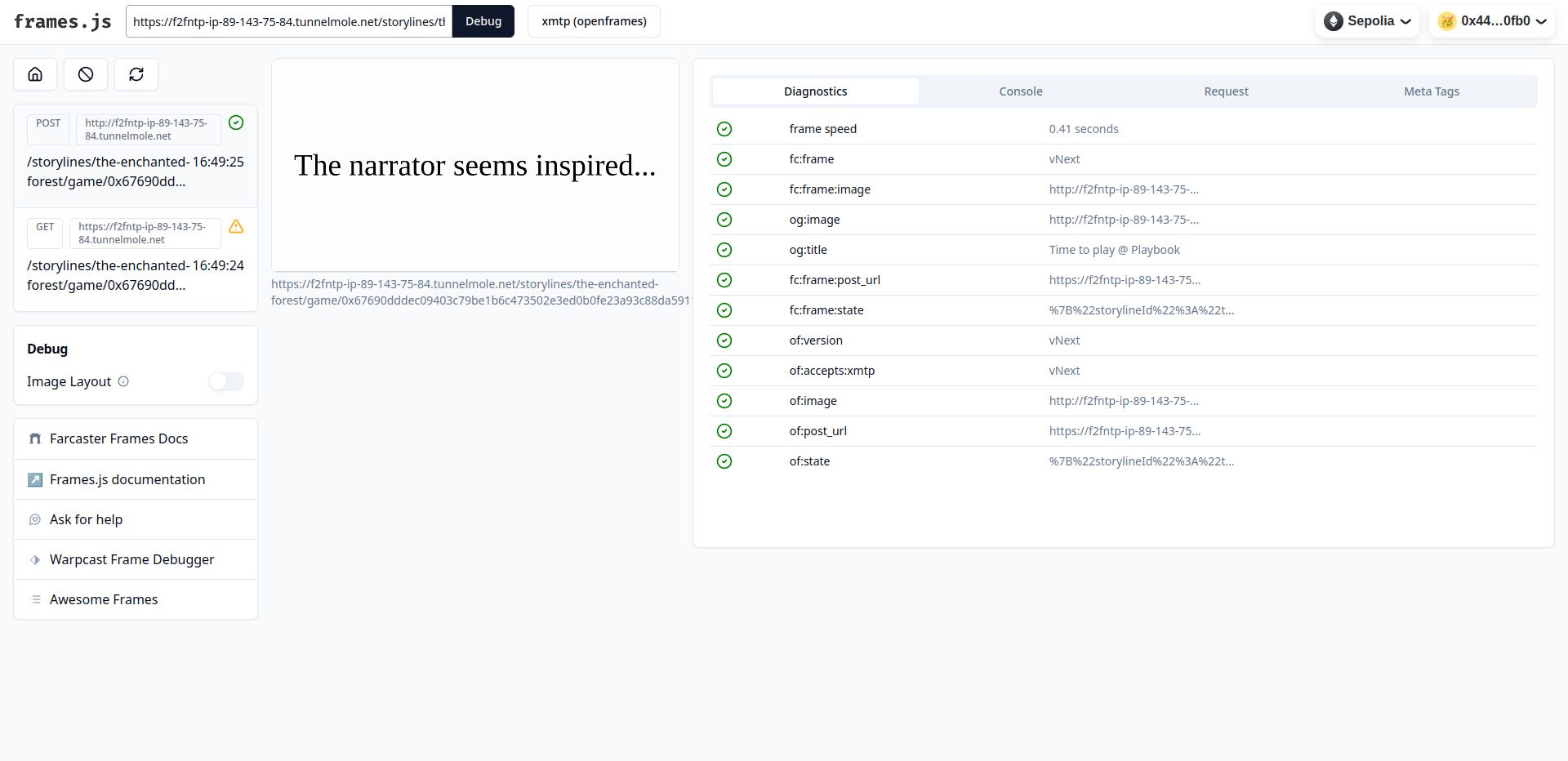
Task: Click check icon in og:title row
Action: click(724, 250)
